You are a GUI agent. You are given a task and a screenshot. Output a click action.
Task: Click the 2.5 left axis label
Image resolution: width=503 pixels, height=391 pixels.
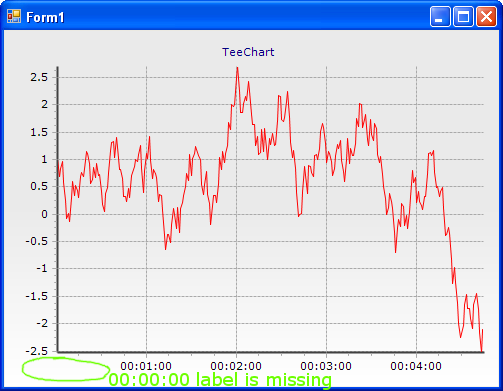click(x=39, y=77)
